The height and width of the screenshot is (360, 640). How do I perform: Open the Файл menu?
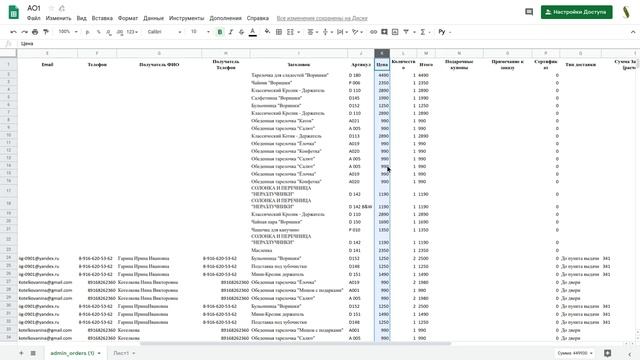click(x=33, y=18)
